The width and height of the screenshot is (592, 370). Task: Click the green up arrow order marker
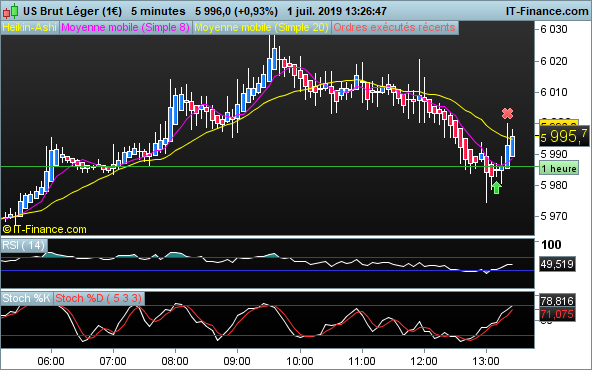496,187
